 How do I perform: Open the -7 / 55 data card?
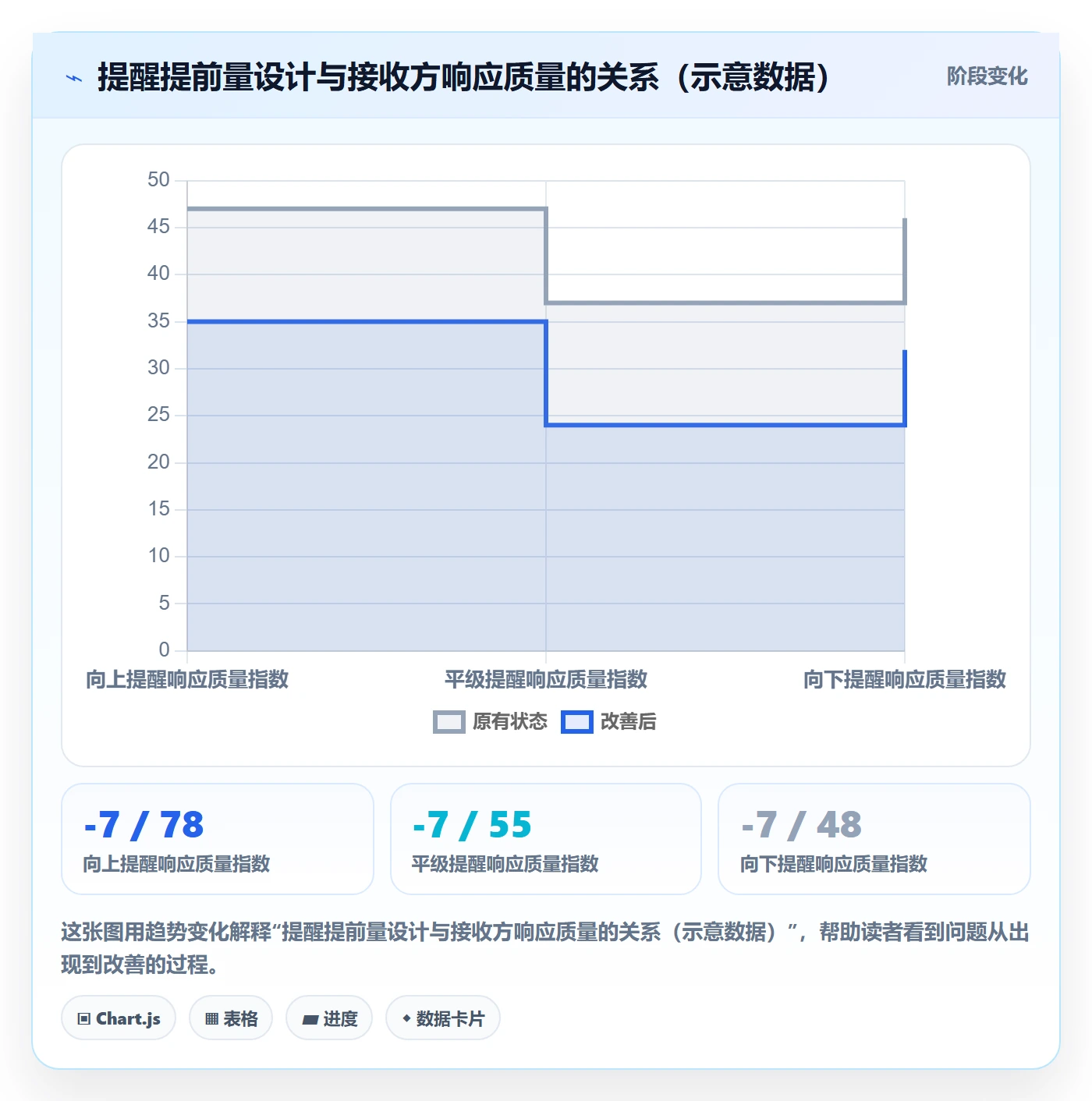546,839
